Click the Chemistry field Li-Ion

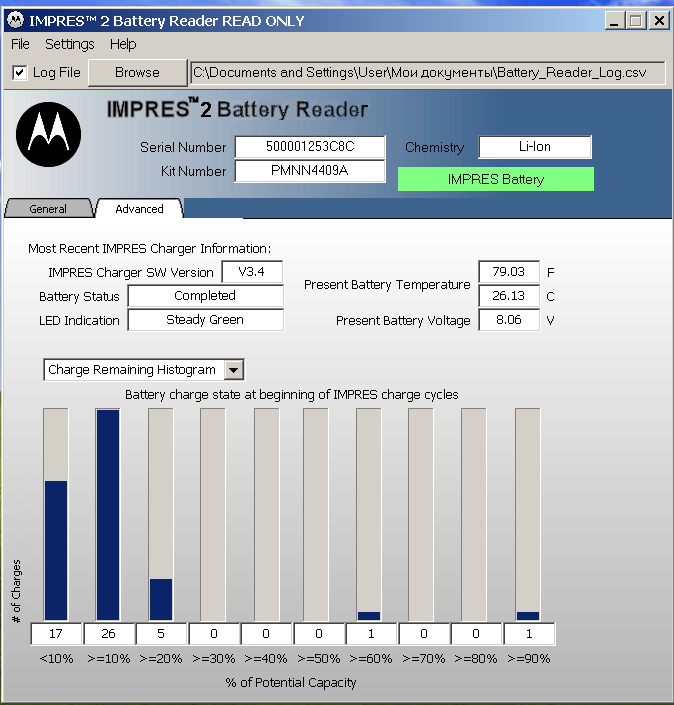pyautogui.click(x=535, y=147)
